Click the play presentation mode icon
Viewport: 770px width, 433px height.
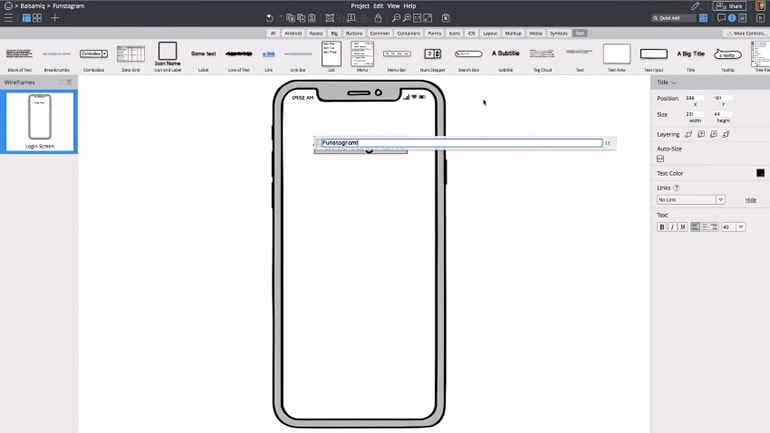coord(760,18)
